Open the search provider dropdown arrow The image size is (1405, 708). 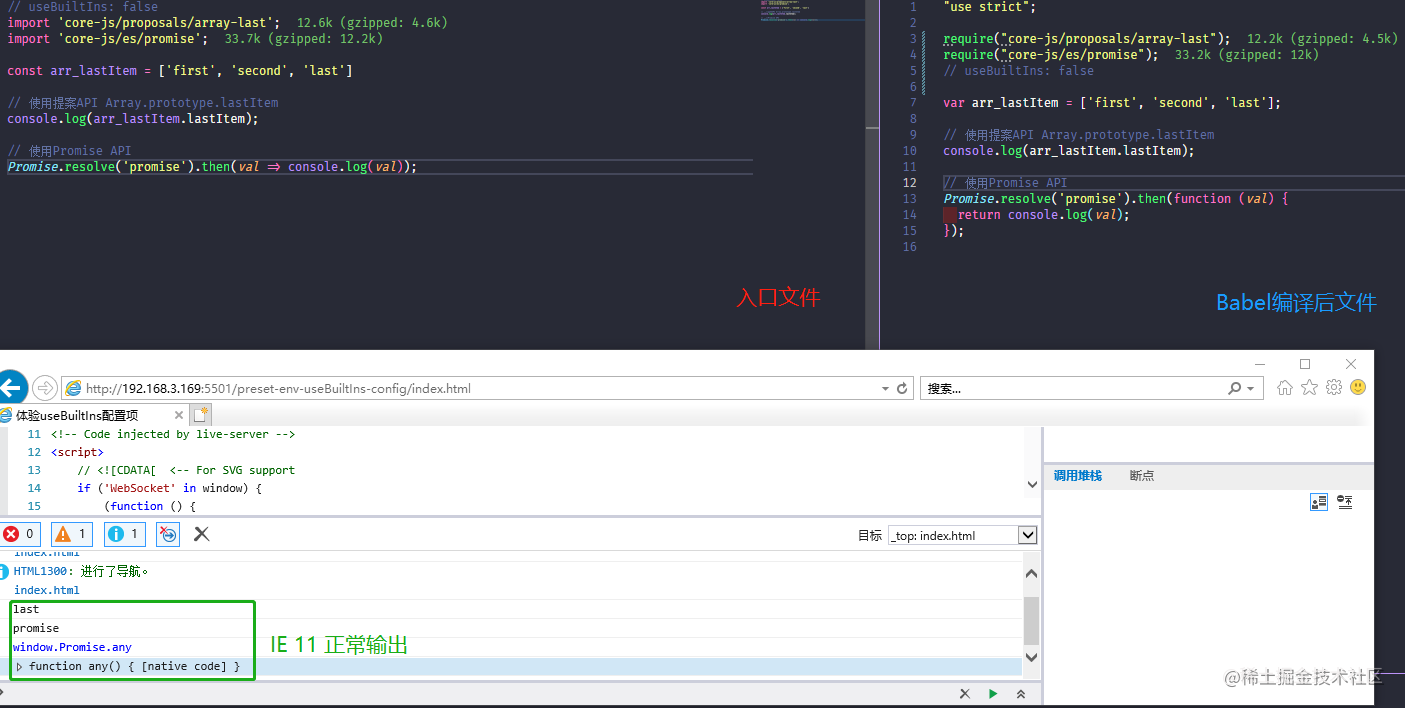(1250, 388)
